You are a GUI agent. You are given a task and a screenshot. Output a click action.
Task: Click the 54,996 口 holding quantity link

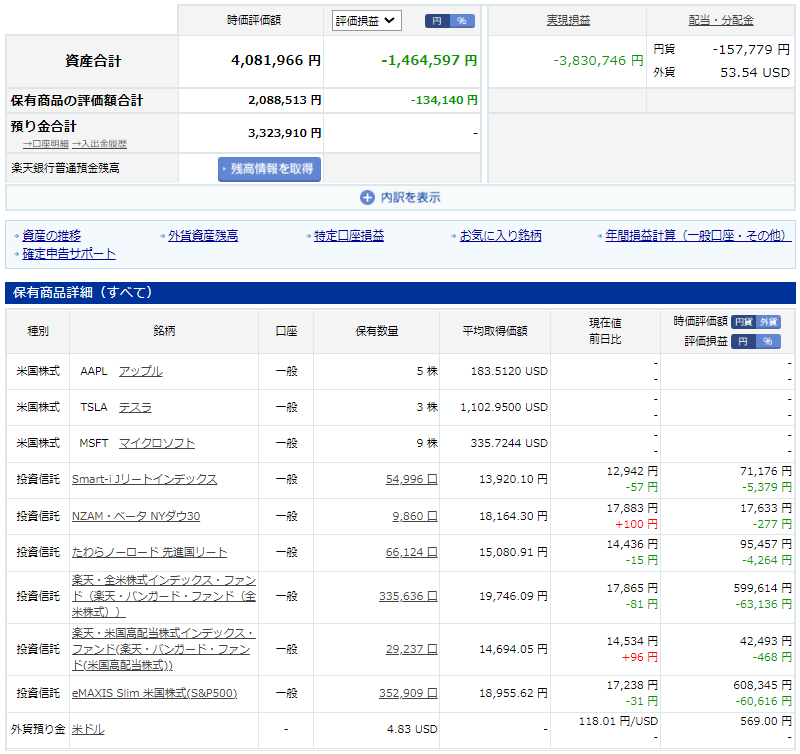coord(411,479)
